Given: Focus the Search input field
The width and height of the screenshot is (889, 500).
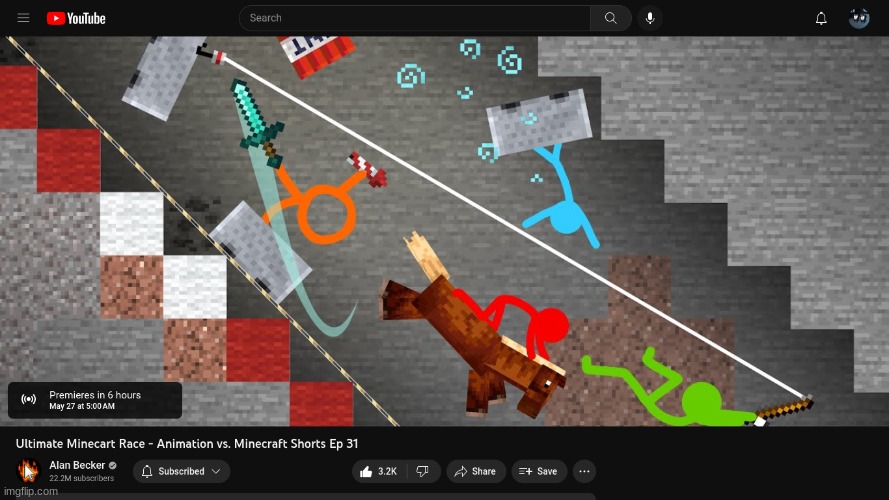Looking at the screenshot, I should 414,18.
